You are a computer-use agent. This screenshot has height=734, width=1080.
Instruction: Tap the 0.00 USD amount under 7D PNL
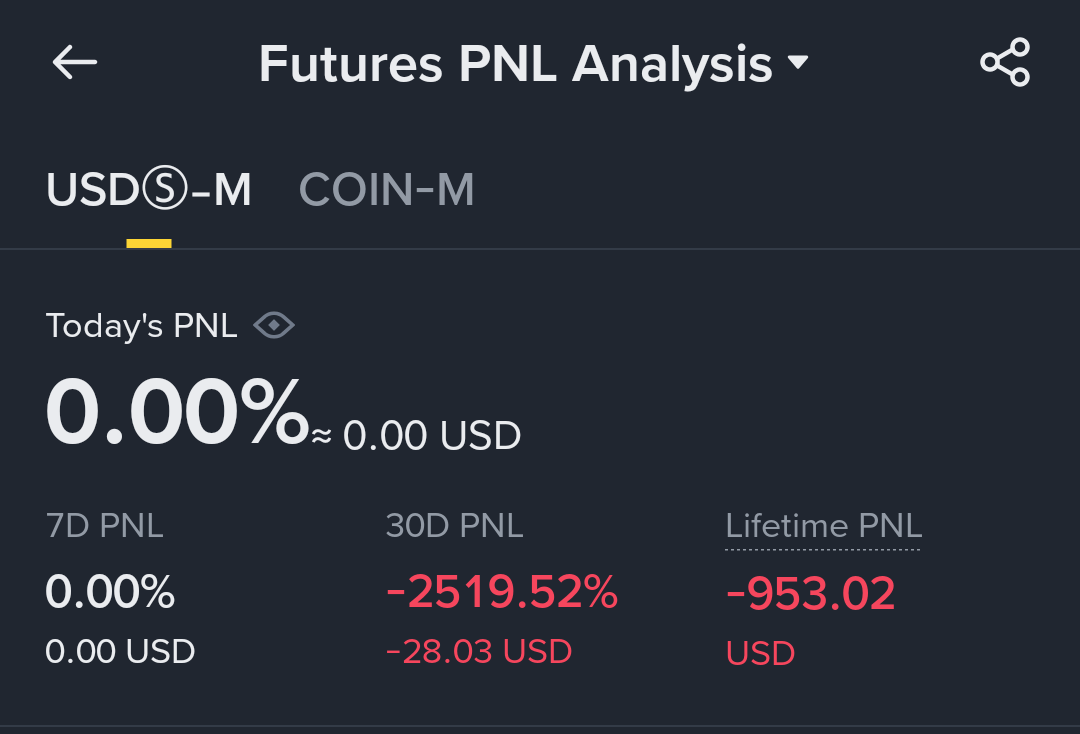120,651
